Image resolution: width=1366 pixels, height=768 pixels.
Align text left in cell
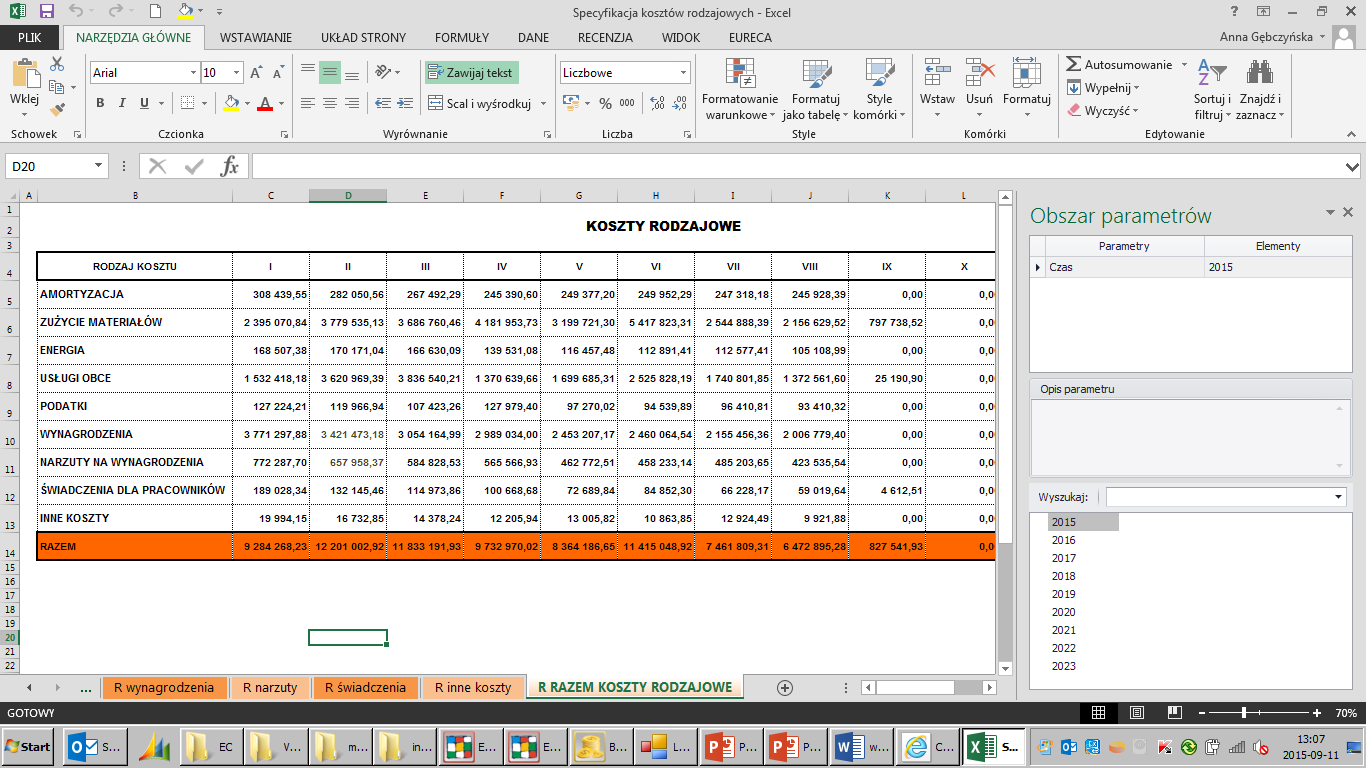[308, 103]
